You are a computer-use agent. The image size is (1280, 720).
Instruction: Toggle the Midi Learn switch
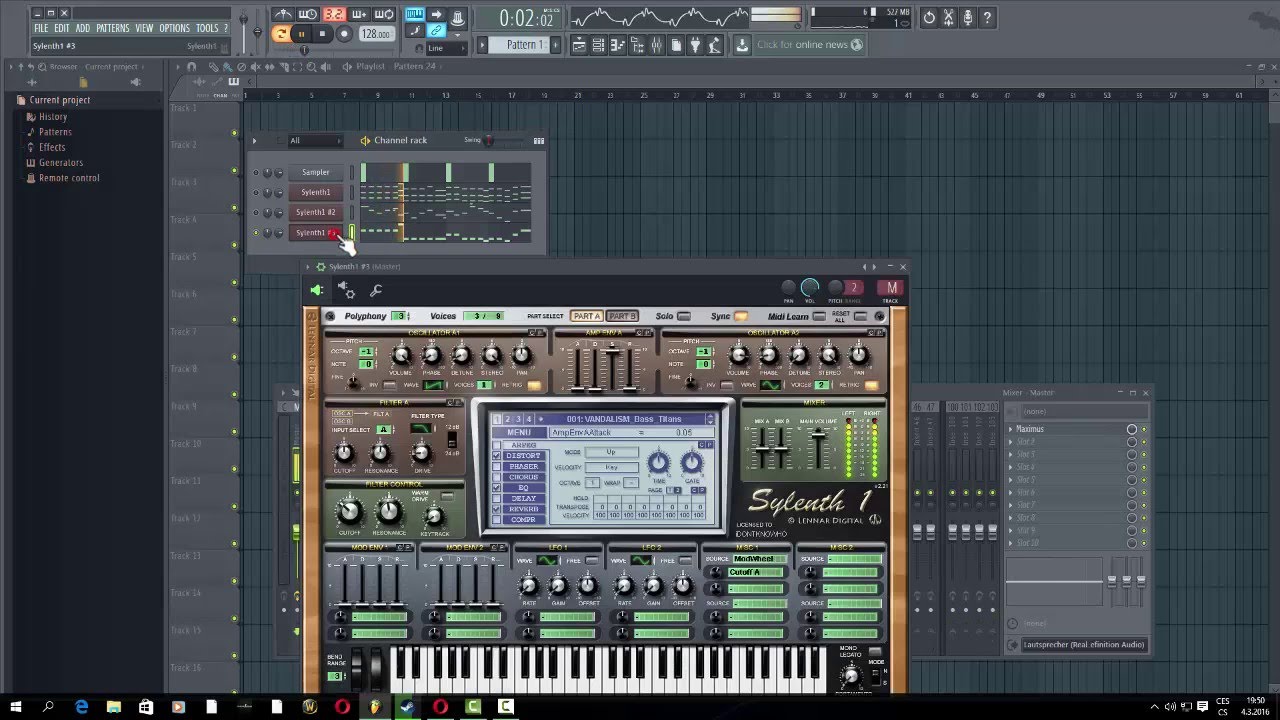tap(819, 316)
